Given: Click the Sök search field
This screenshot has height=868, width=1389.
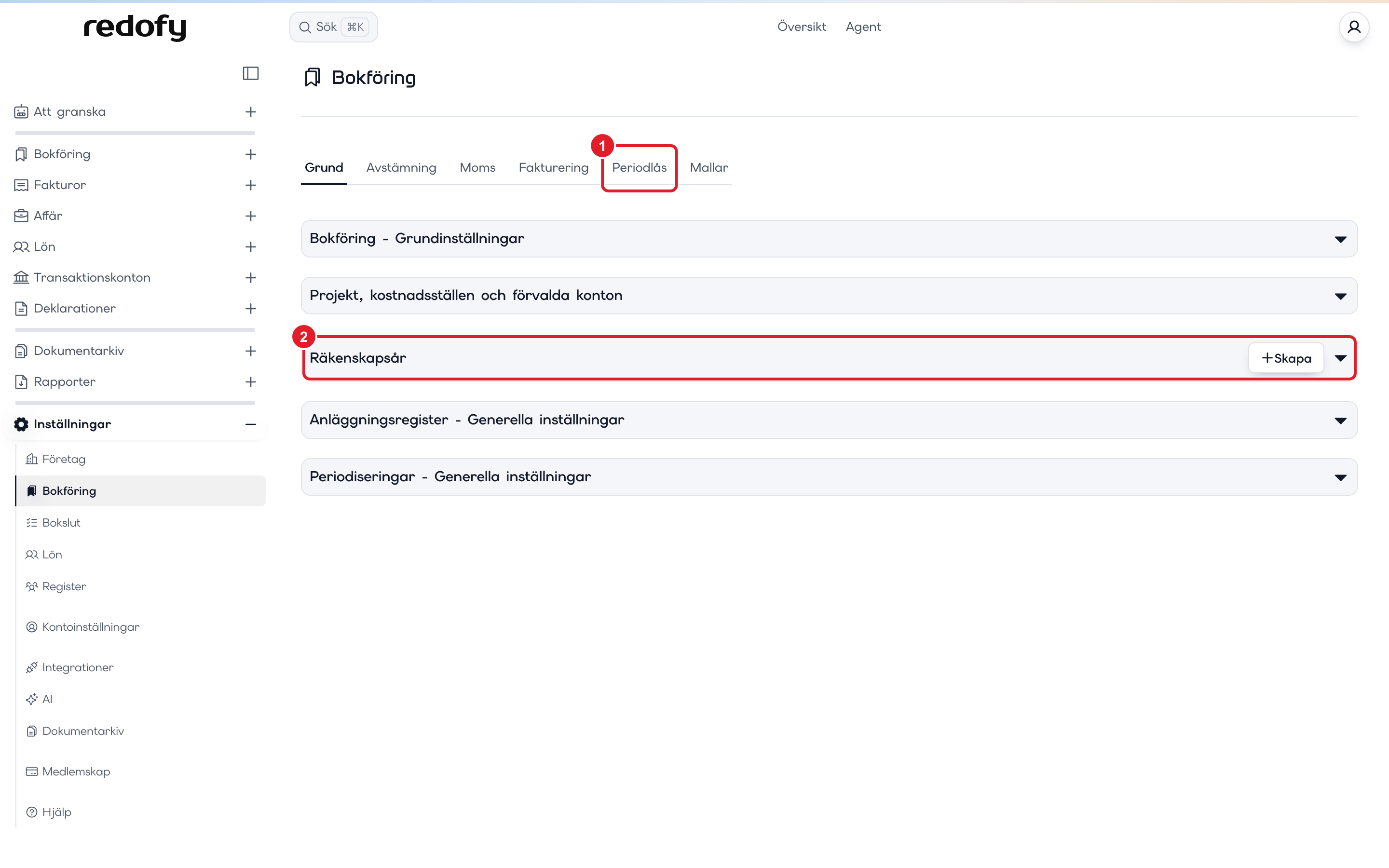Looking at the screenshot, I should tap(333, 27).
